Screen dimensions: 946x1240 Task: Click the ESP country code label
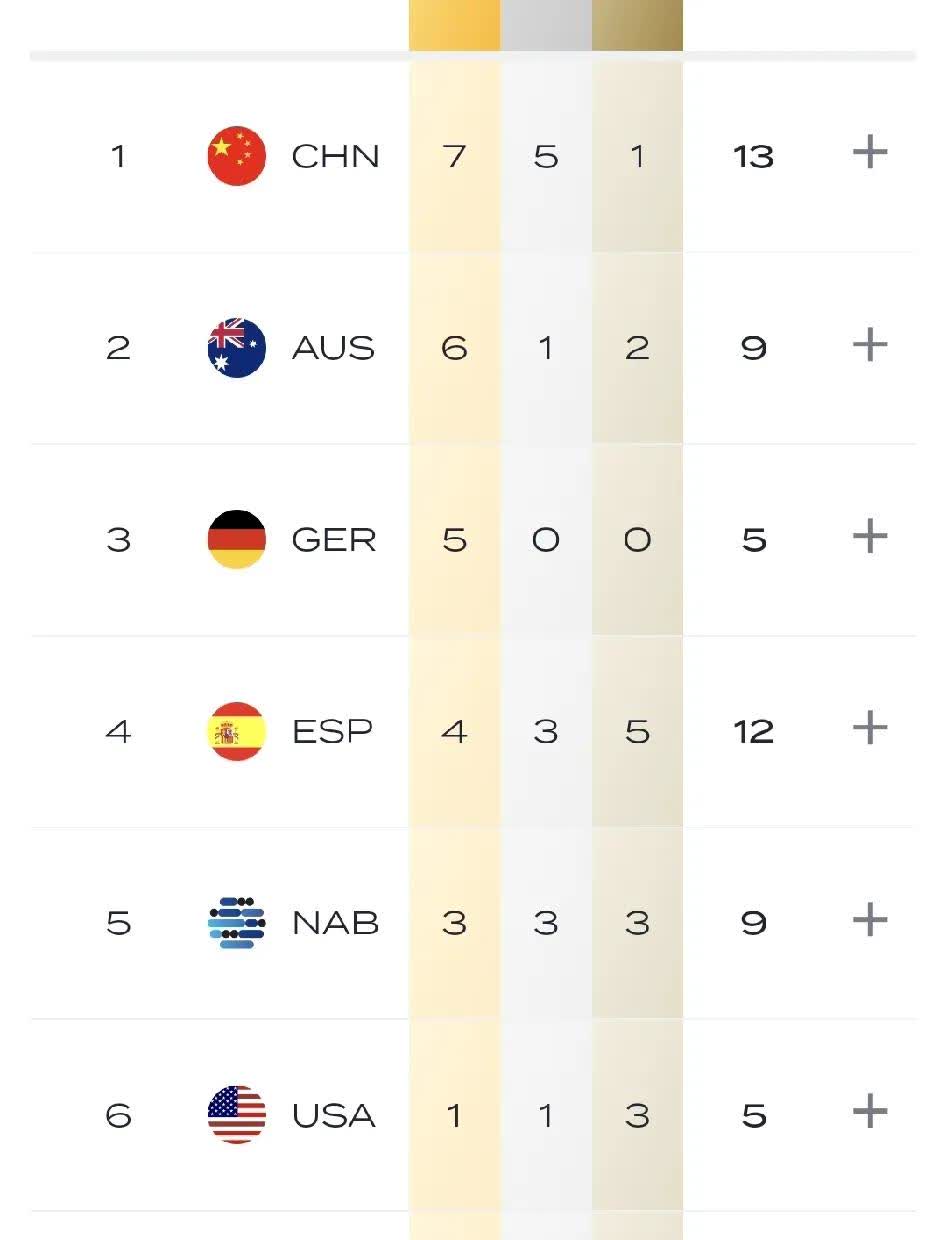click(x=332, y=732)
